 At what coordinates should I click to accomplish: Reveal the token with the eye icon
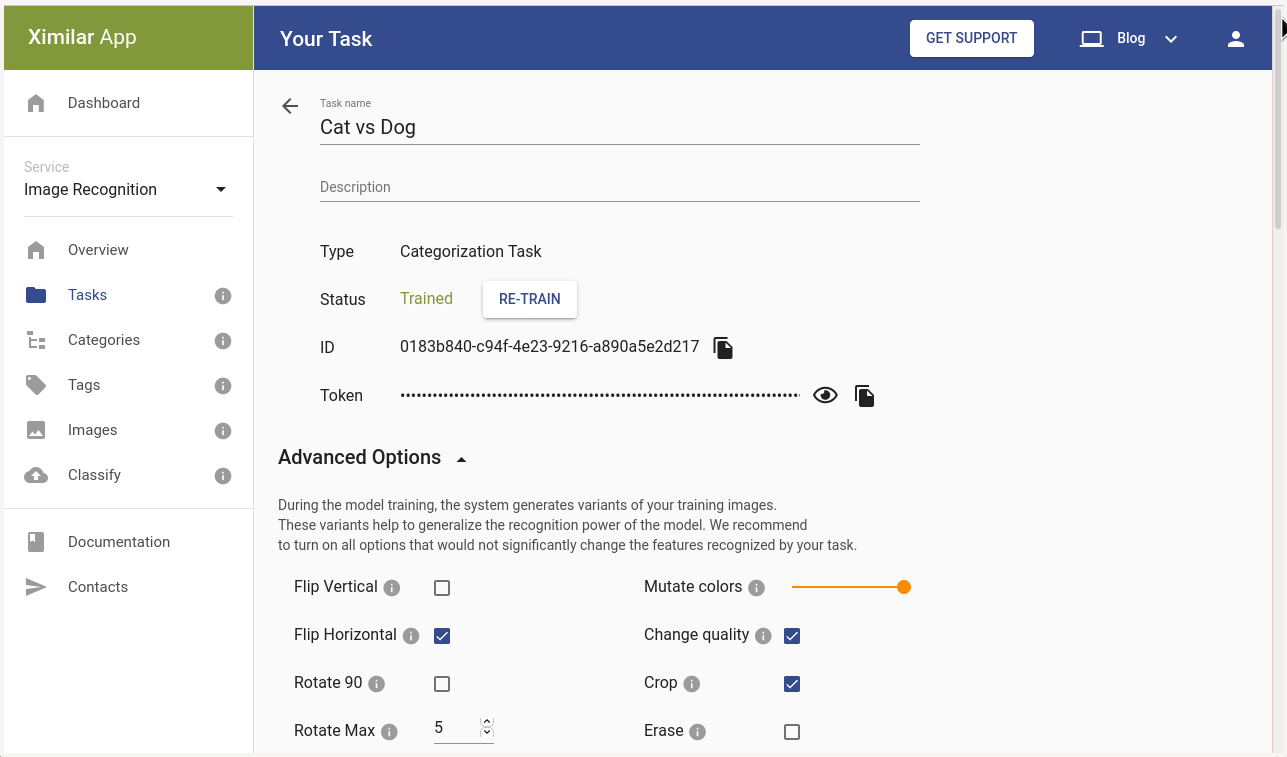pos(825,396)
